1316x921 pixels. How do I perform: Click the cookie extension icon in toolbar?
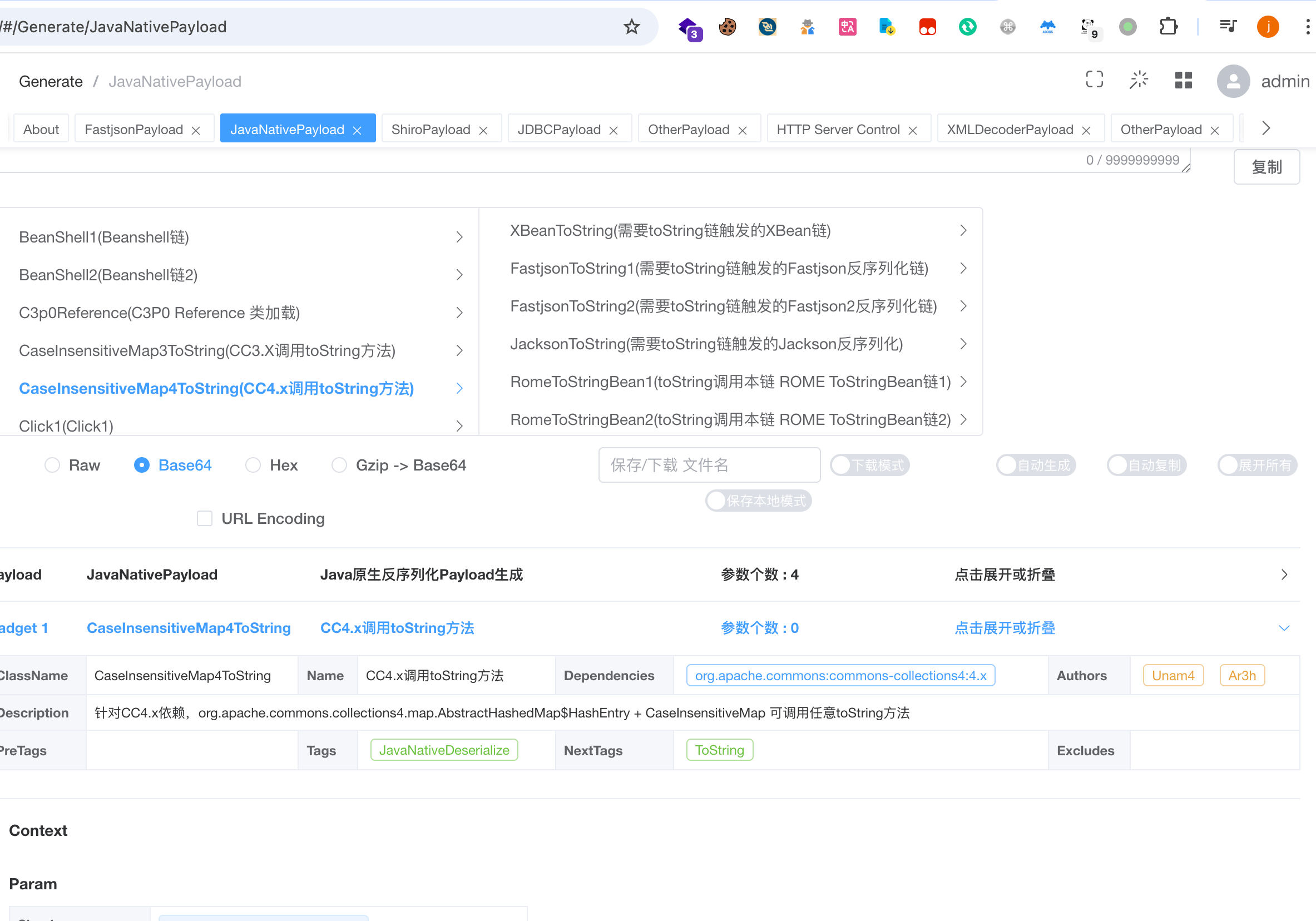[728, 26]
